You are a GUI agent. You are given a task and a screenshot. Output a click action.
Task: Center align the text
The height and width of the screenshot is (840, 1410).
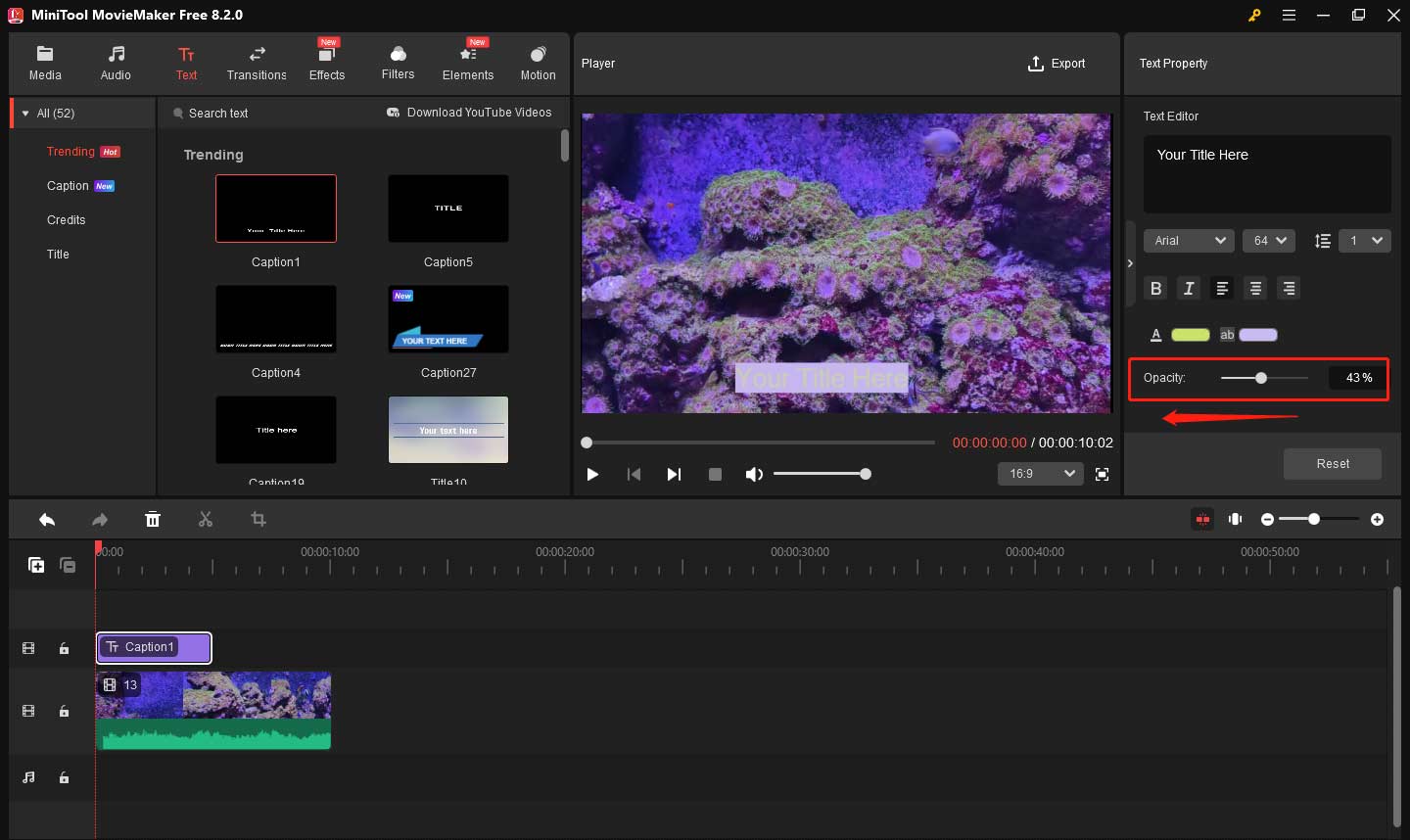pos(1255,288)
